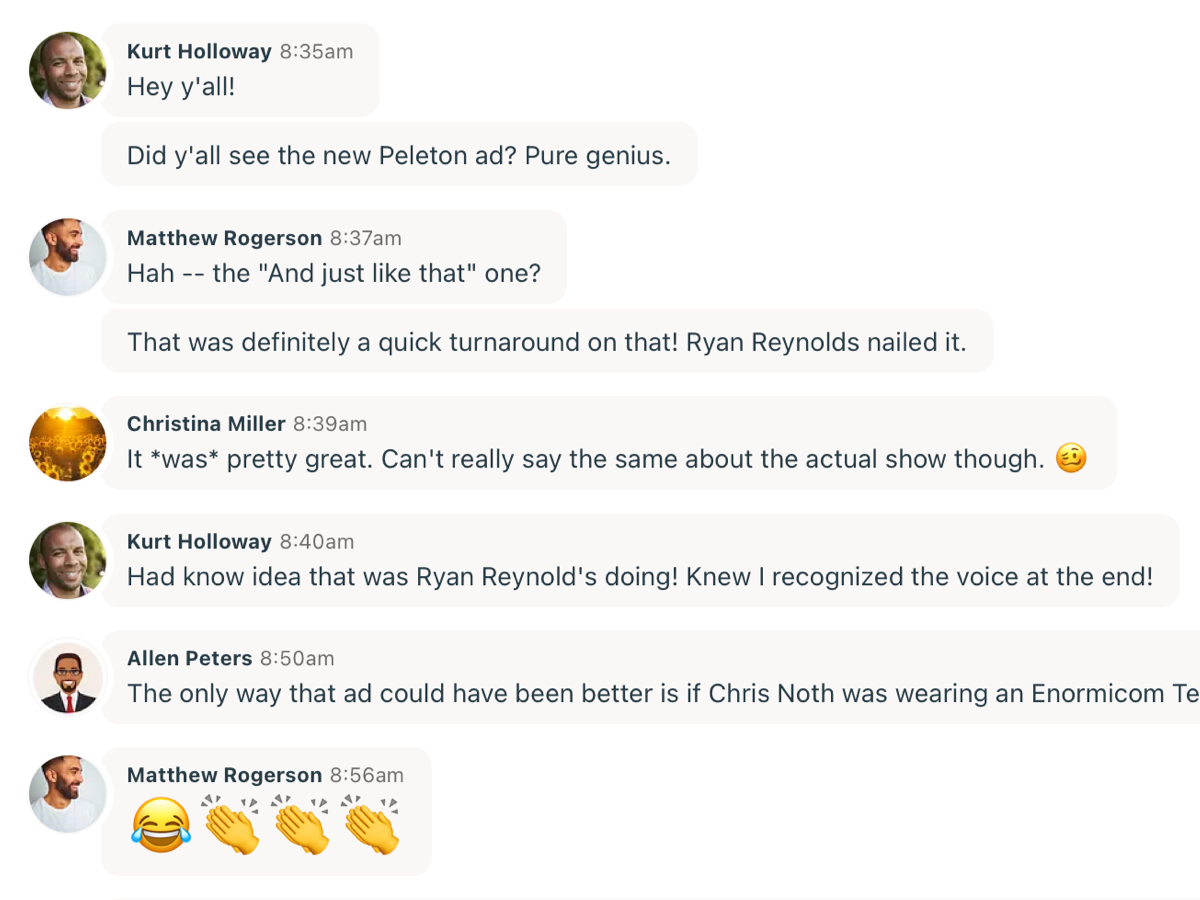Viewport: 1200px width, 900px height.
Task: Select the "Hey y'all!" message
Action: (x=181, y=87)
